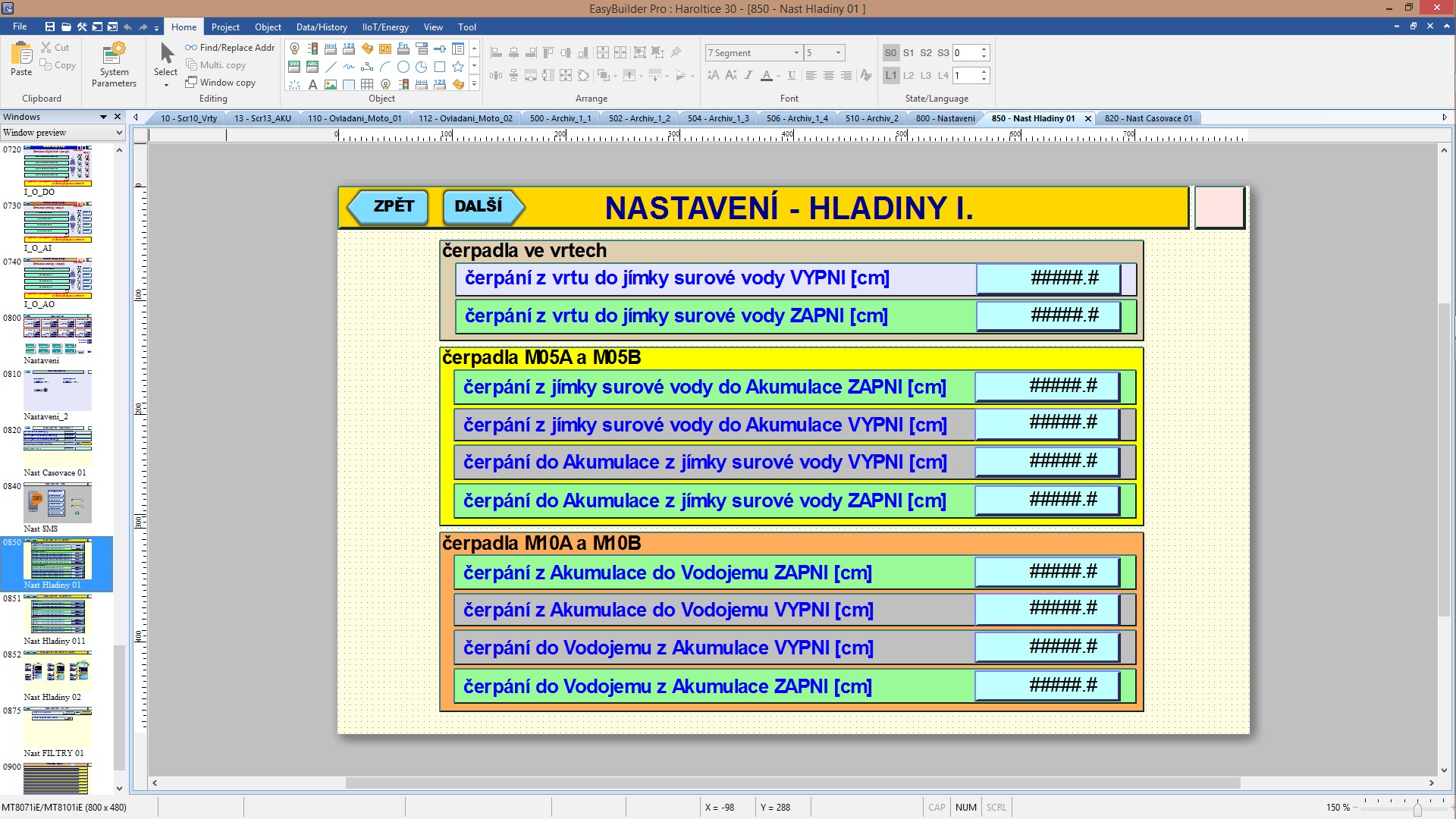The width and height of the screenshot is (1456, 819).
Task: Click the Undo arrow icon
Action: [127, 27]
